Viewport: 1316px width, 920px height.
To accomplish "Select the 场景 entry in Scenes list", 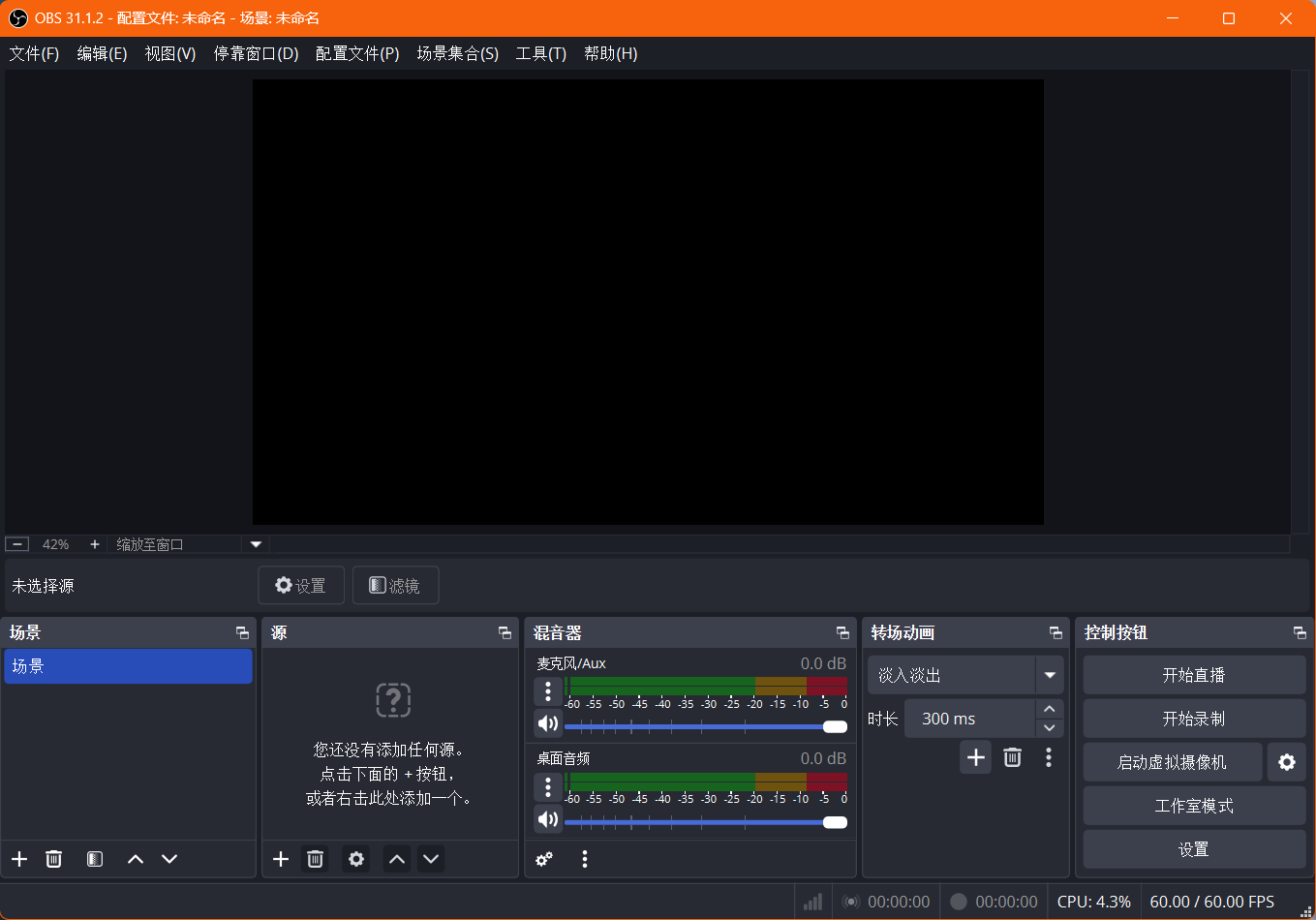I will coord(128,666).
